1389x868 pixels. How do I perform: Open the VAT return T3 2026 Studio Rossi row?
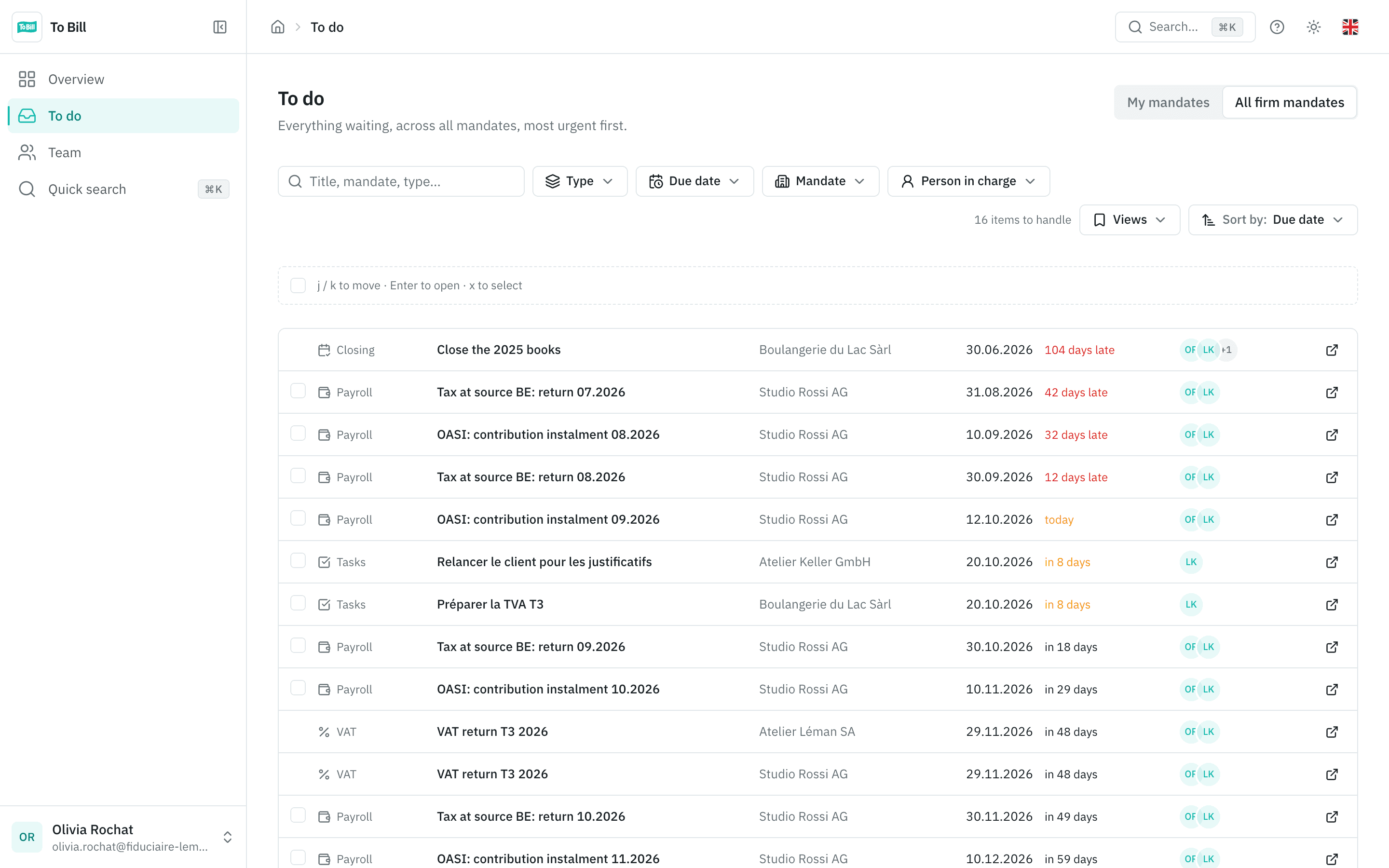(x=817, y=774)
